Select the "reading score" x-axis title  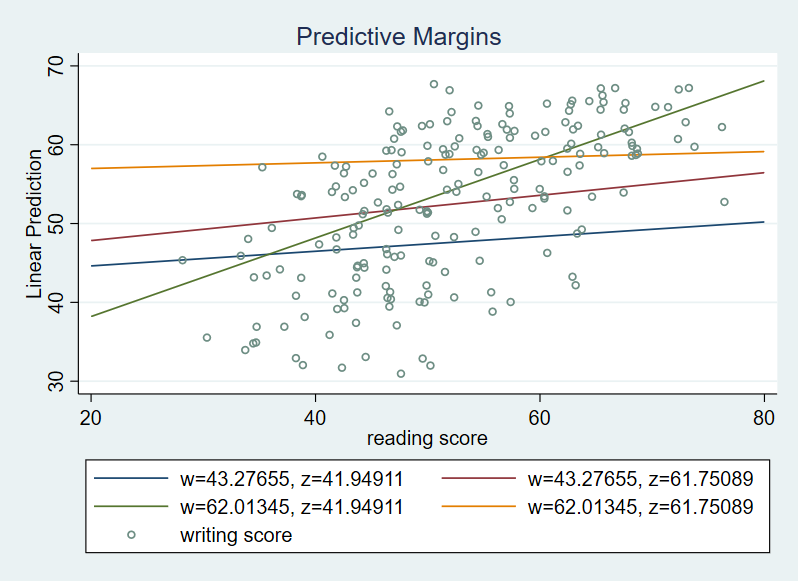tap(427, 438)
